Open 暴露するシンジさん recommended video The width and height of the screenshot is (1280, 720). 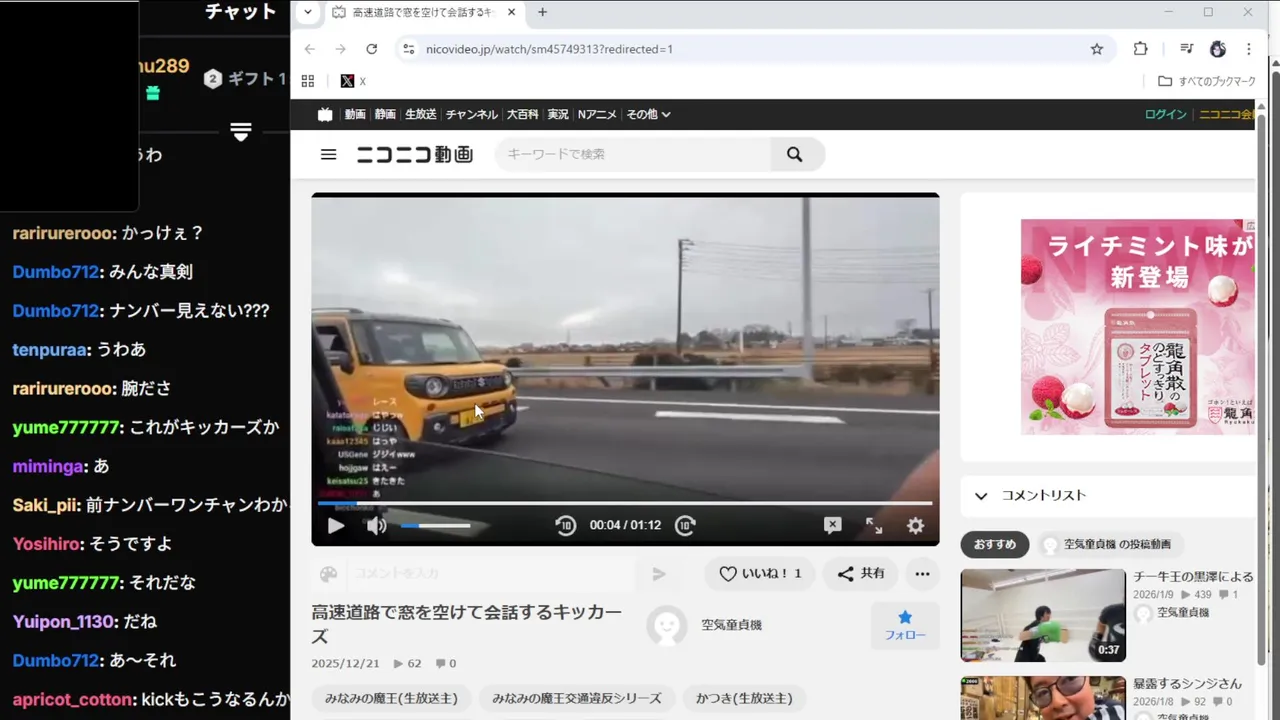(x=1187, y=684)
